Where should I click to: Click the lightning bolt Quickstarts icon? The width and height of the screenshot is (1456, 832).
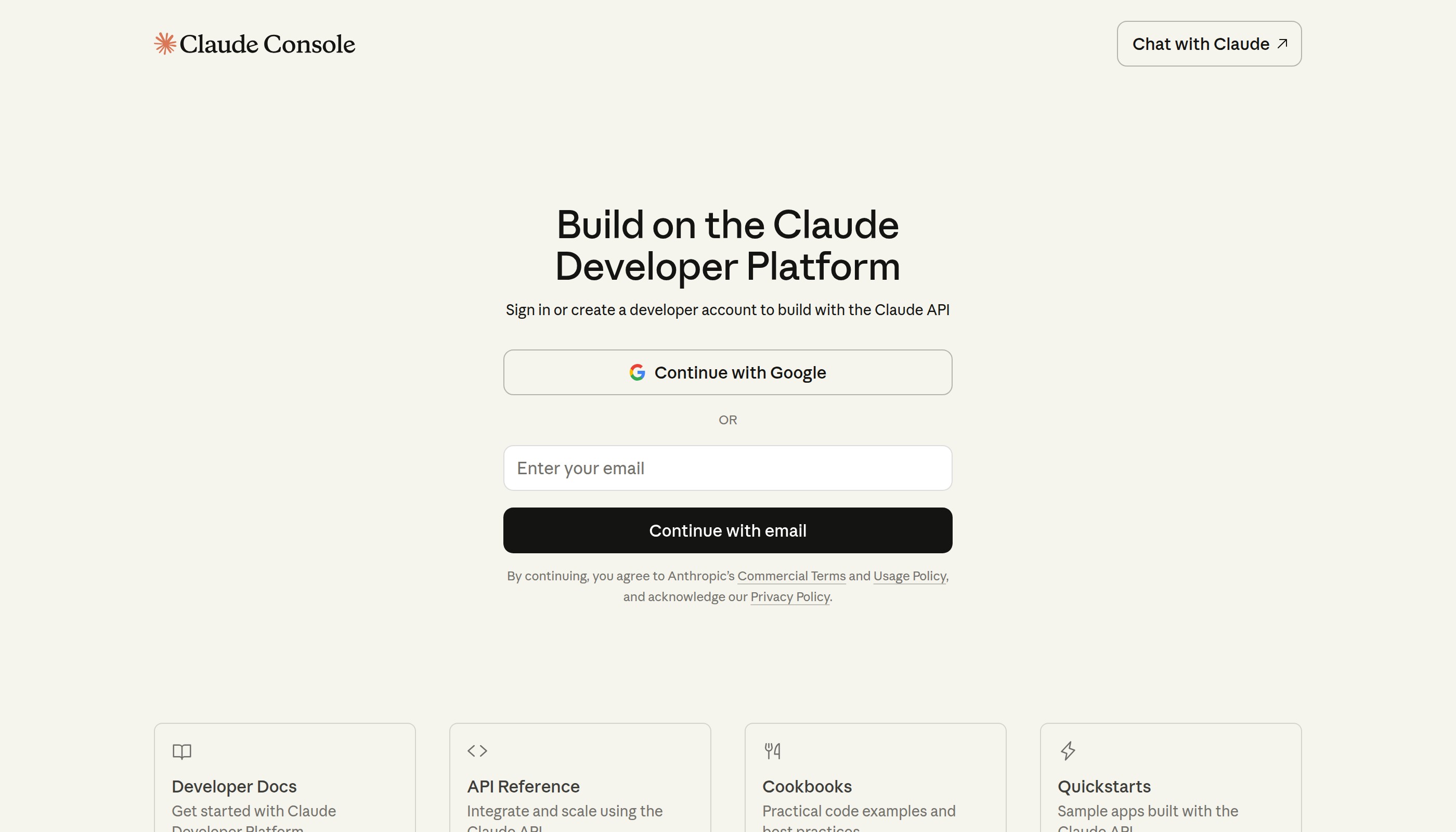coord(1068,750)
